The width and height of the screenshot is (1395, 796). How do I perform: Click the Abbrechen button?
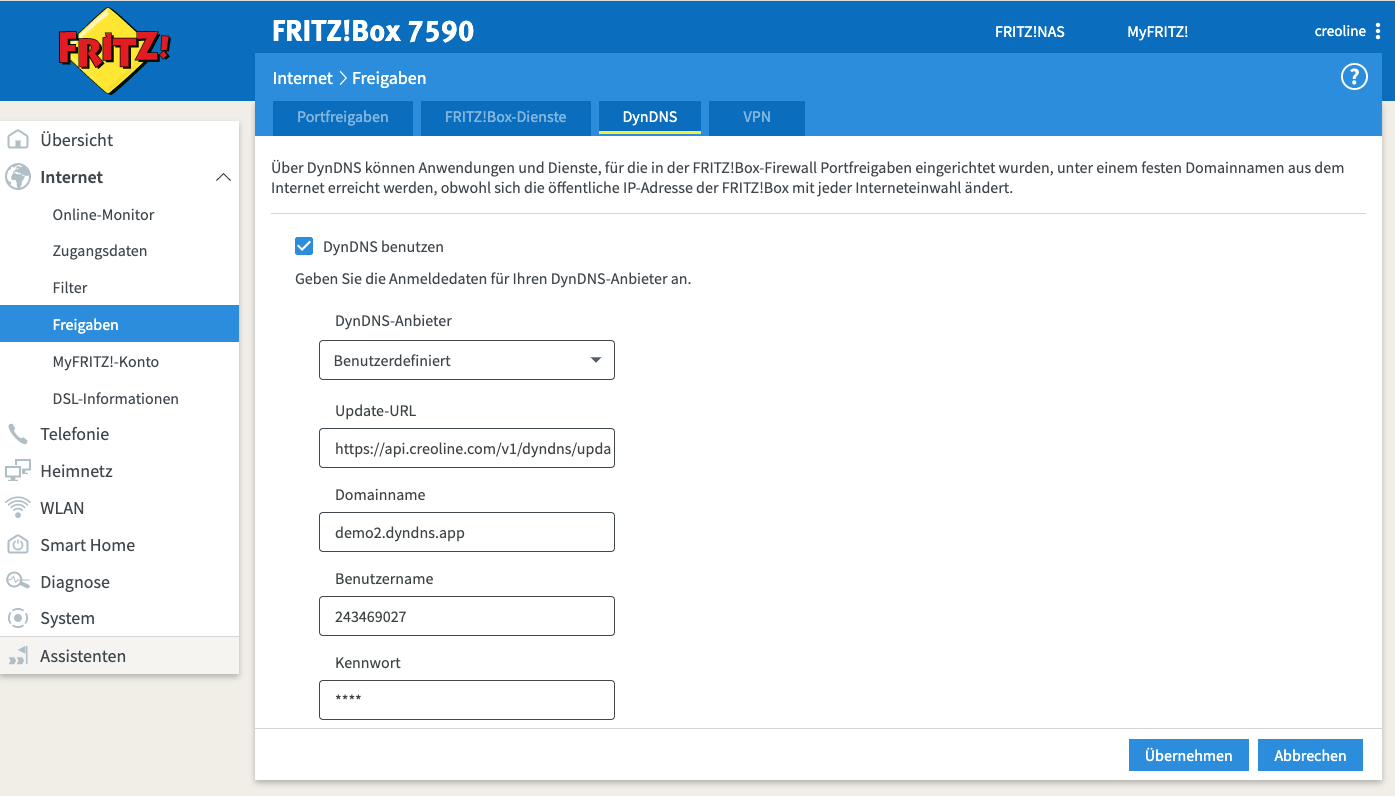coord(1310,755)
